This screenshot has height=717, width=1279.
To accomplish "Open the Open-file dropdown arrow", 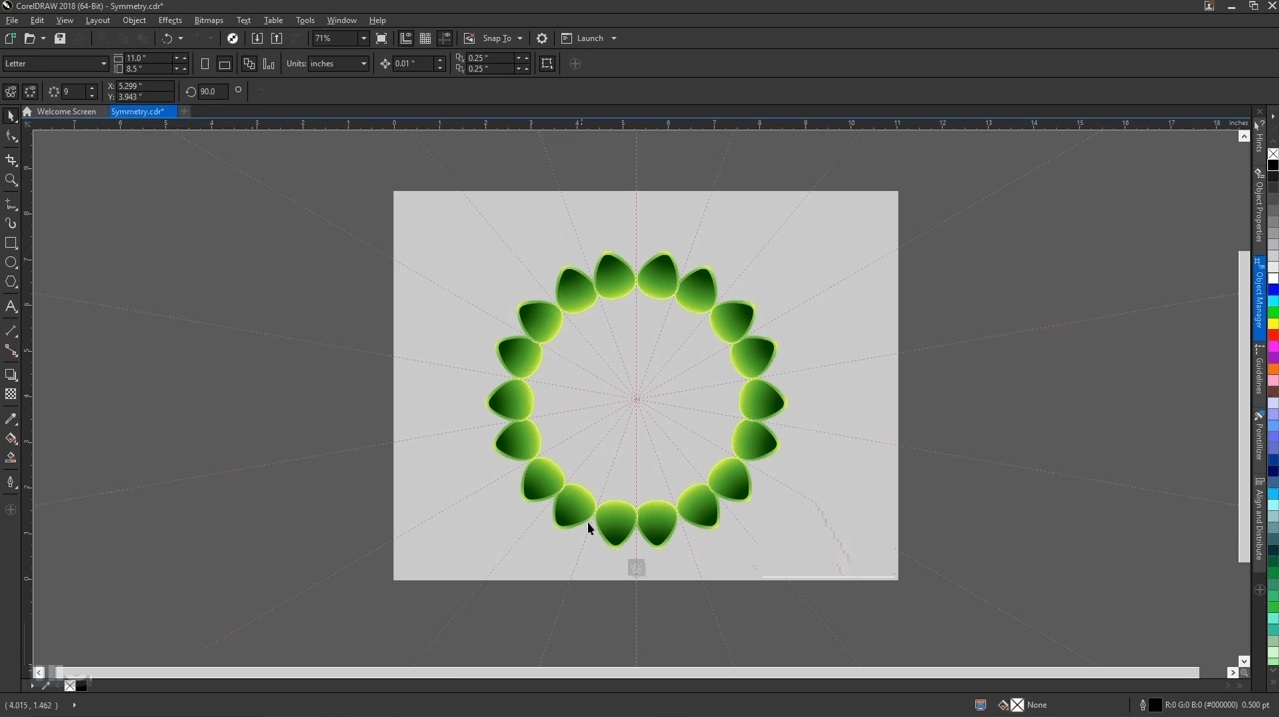I will [x=43, y=38].
